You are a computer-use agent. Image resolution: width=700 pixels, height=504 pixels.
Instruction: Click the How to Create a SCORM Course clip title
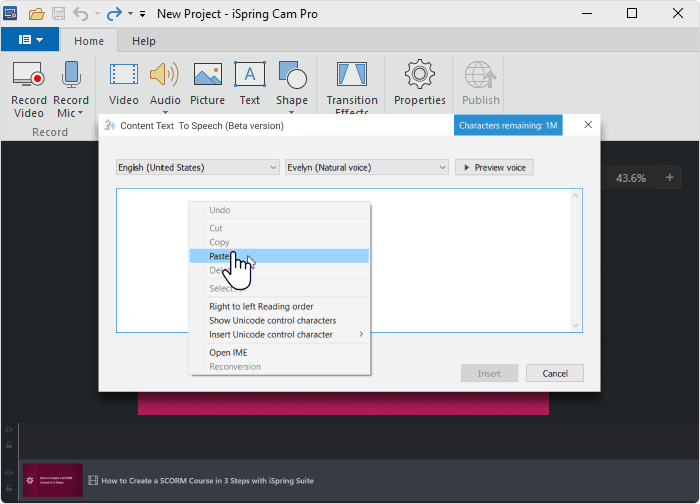click(207, 481)
